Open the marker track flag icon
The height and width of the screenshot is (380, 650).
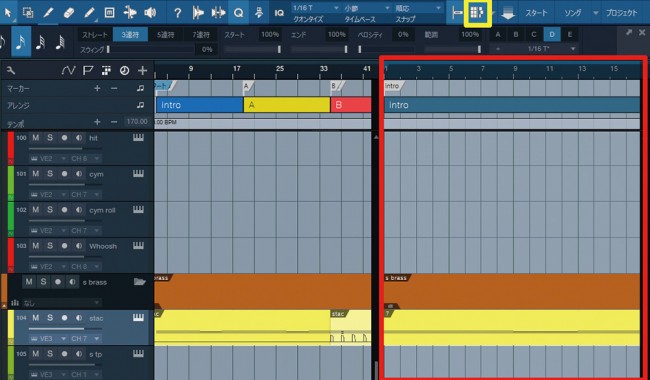tap(88, 70)
